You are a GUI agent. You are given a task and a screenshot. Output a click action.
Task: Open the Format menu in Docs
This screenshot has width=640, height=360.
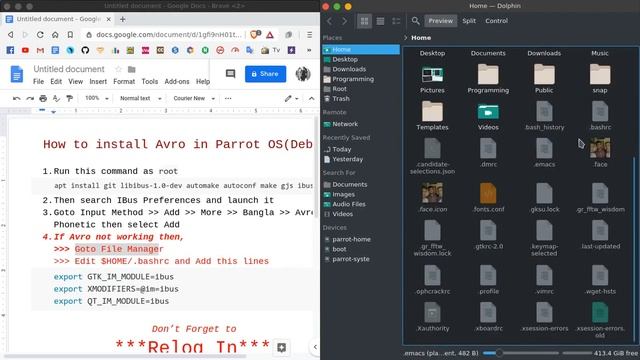124,82
